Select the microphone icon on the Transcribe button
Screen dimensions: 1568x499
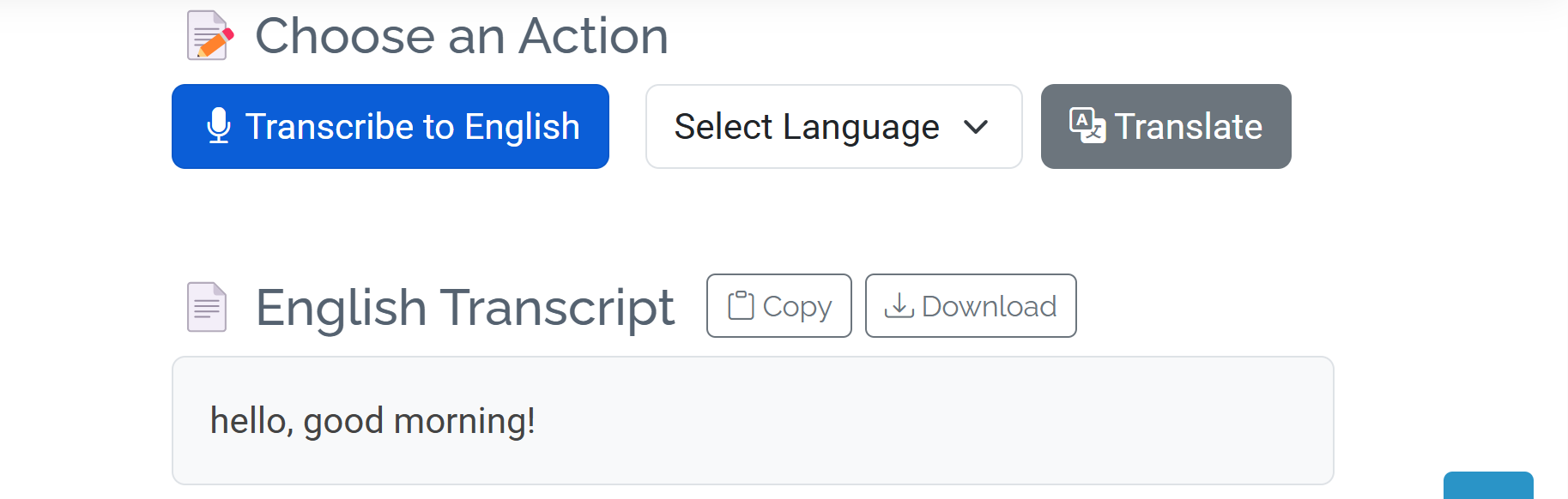[218, 126]
